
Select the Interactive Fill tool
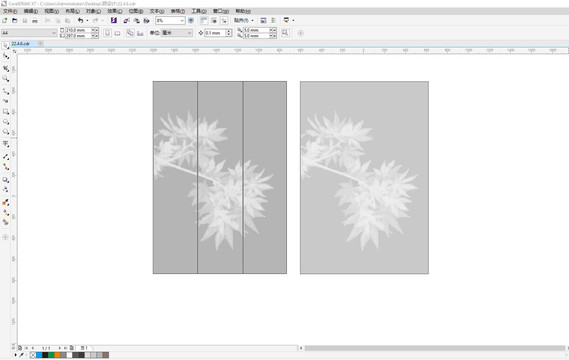5,213
